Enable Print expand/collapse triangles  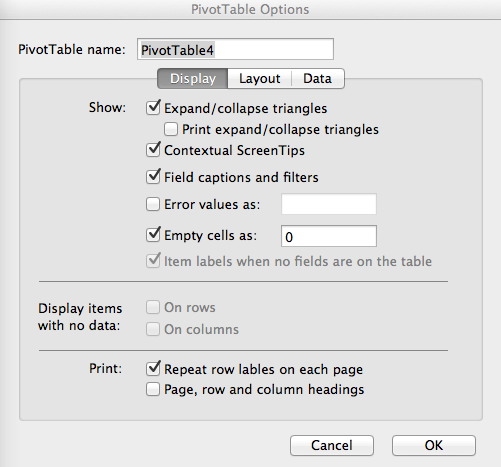tap(171, 129)
